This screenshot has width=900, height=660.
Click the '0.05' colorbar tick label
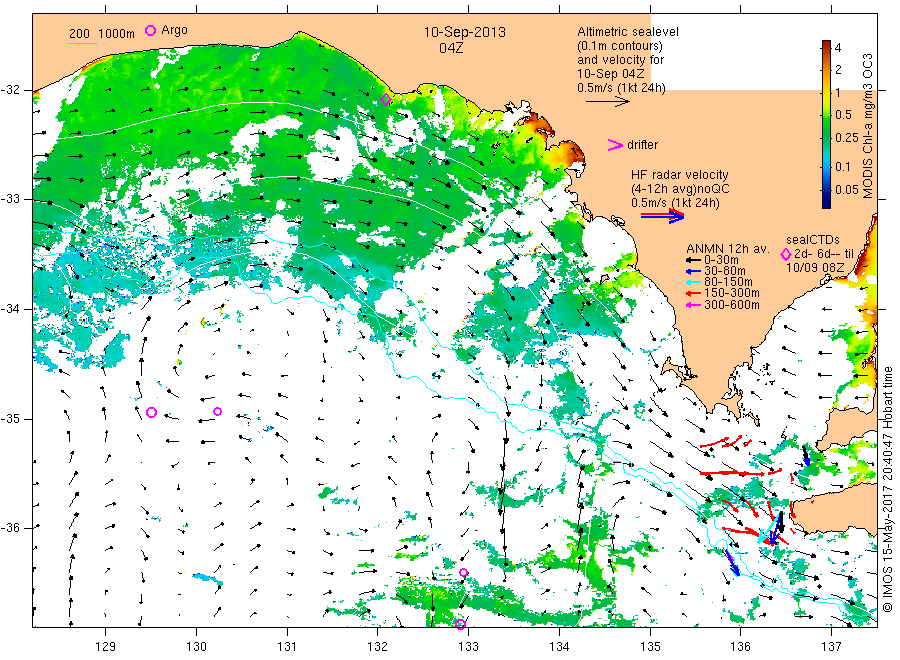coord(847,189)
